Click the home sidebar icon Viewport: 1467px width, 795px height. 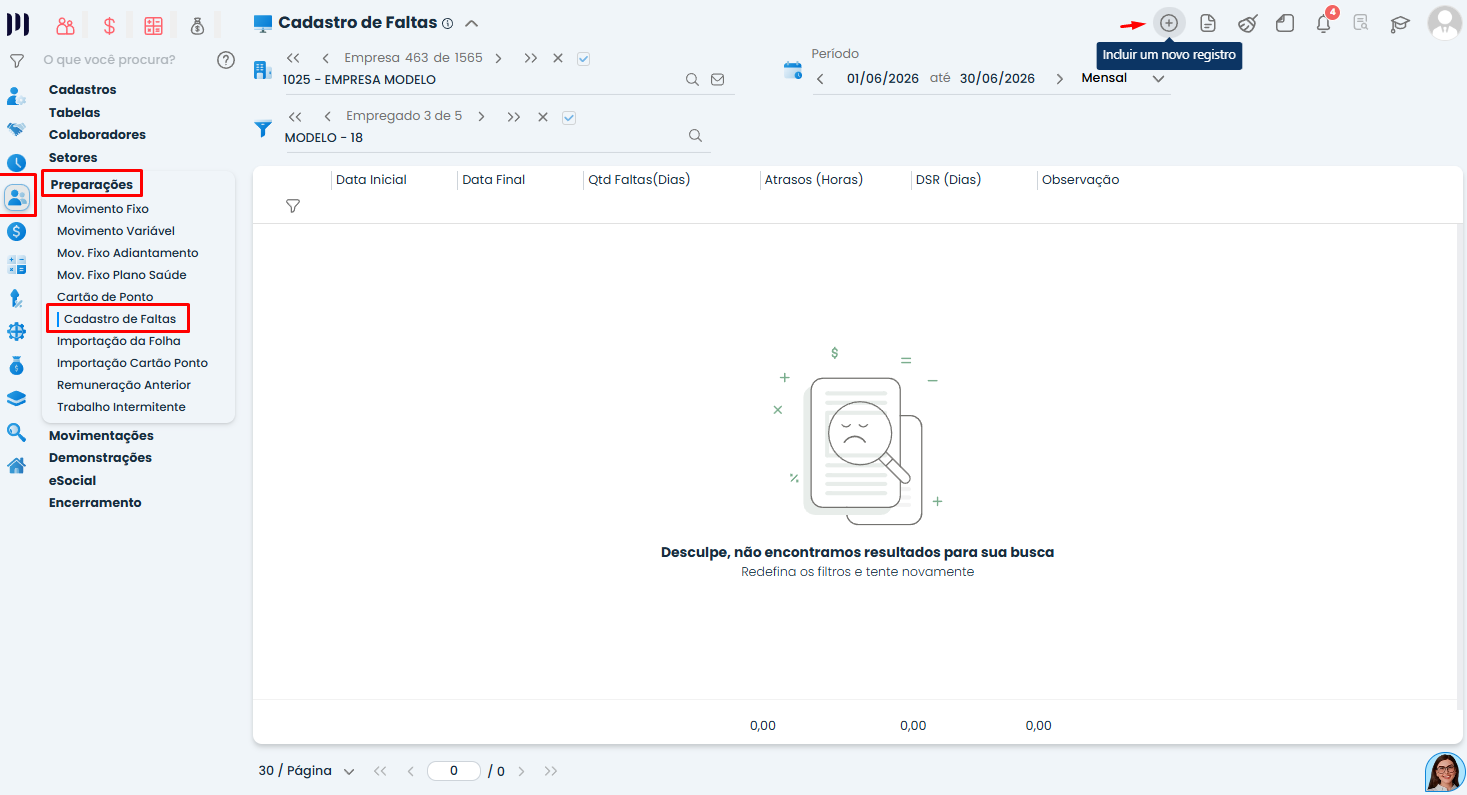pyautogui.click(x=16, y=465)
